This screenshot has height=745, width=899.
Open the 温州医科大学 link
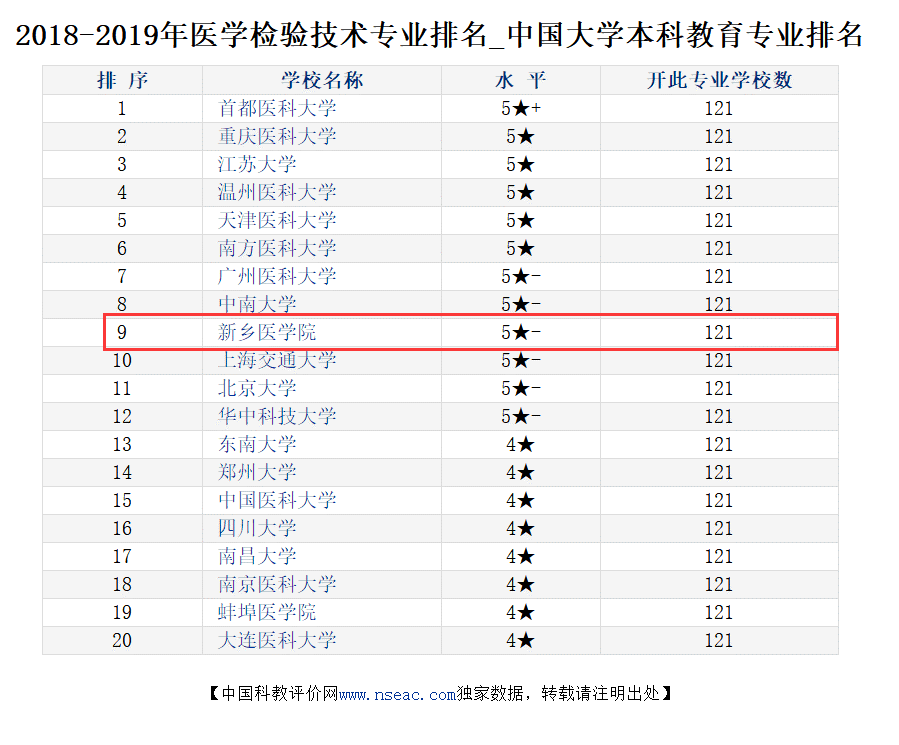pyautogui.click(x=277, y=192)
